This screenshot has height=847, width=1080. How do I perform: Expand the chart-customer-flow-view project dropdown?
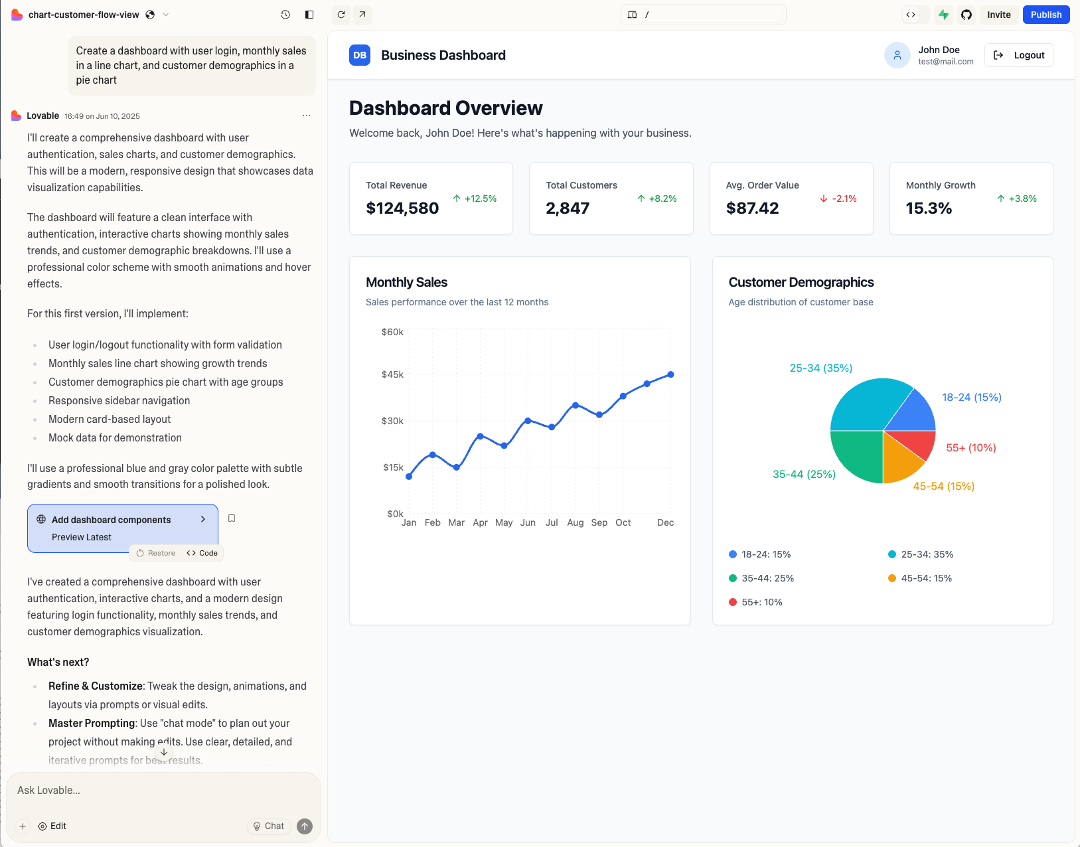coord(166,15)
